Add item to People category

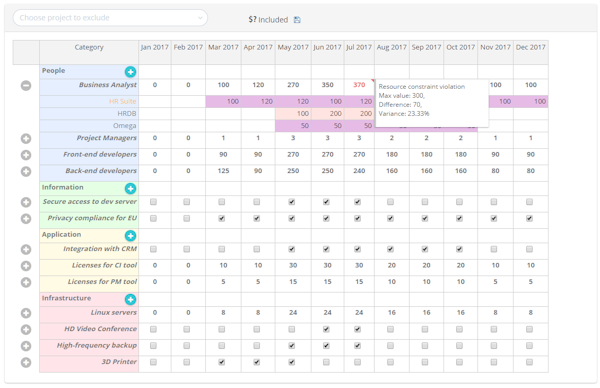[x=130, y=72]
